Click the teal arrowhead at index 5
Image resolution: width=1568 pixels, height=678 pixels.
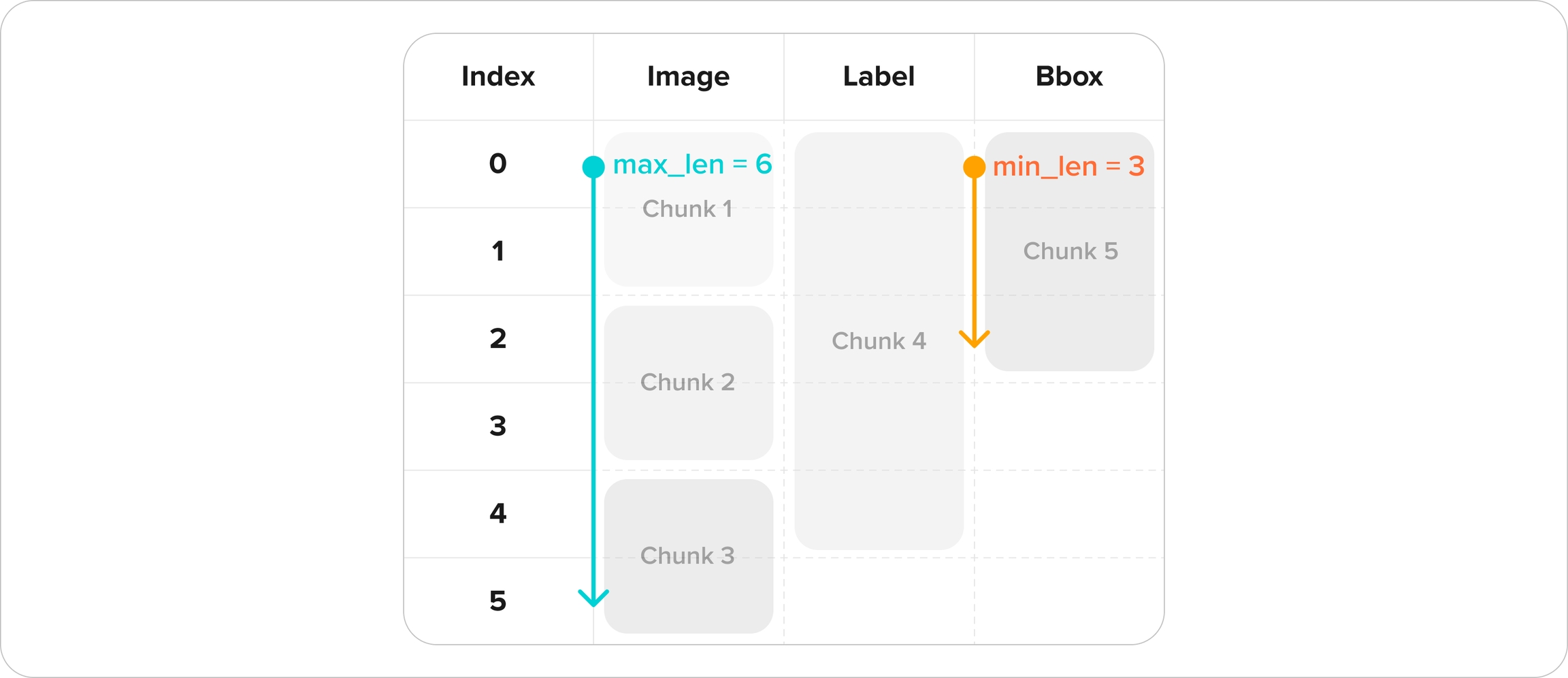[593, 599]
